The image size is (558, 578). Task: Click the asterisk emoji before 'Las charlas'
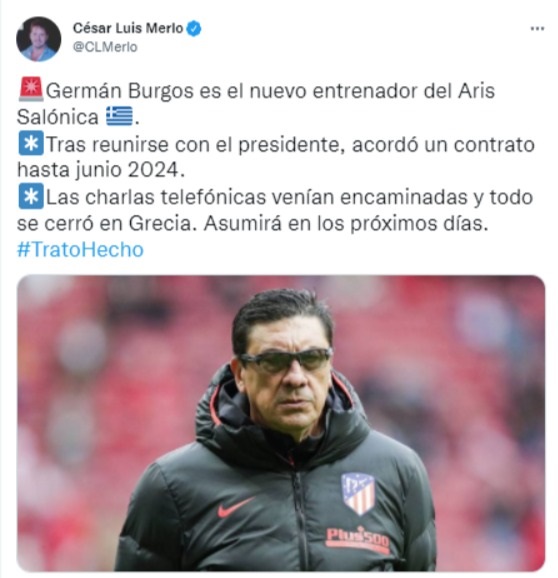(x=31, y=196)
